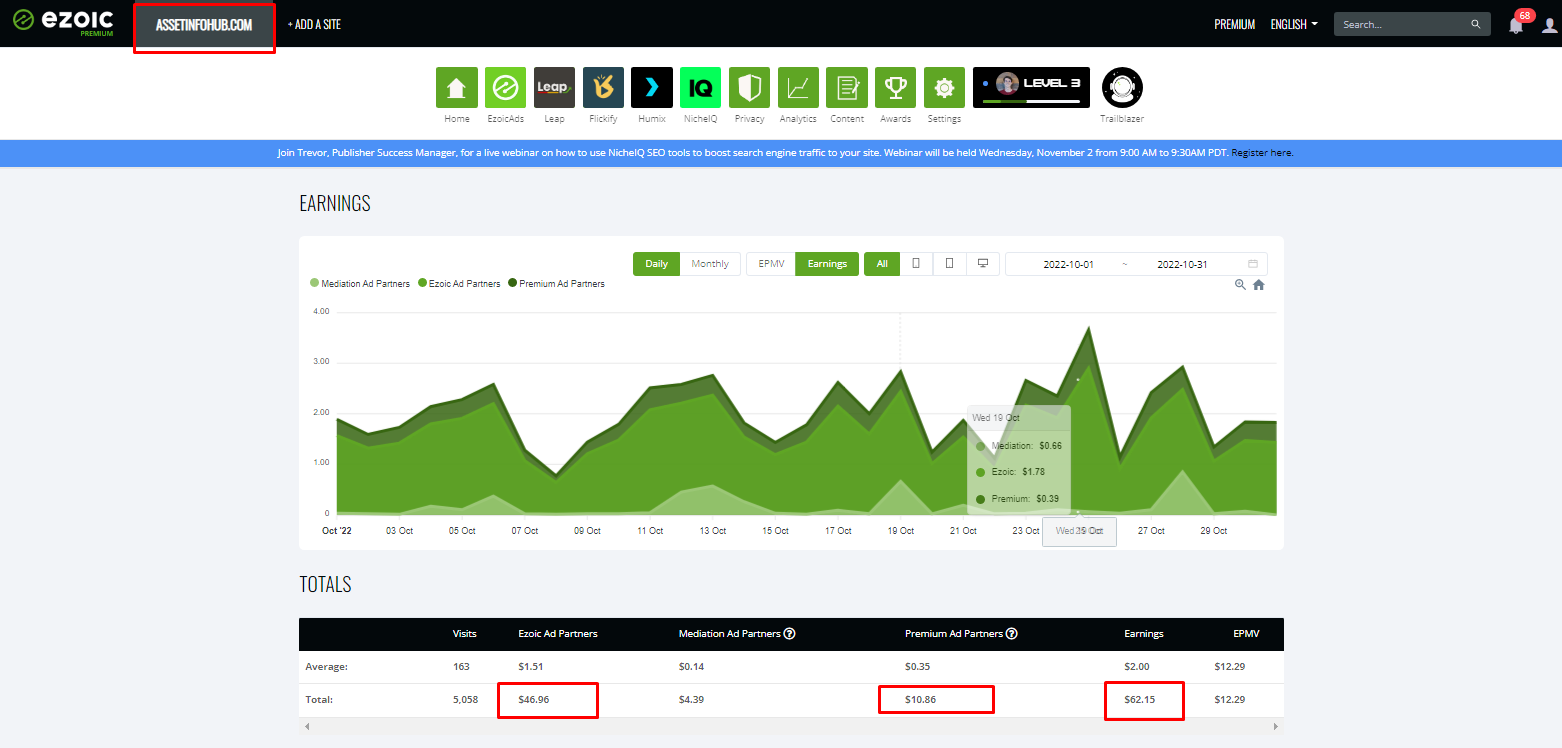The width and height of the screenshot is (1562, 748).
Task: Click the search magnifier icon
Action: click(x=1476, y=24)
